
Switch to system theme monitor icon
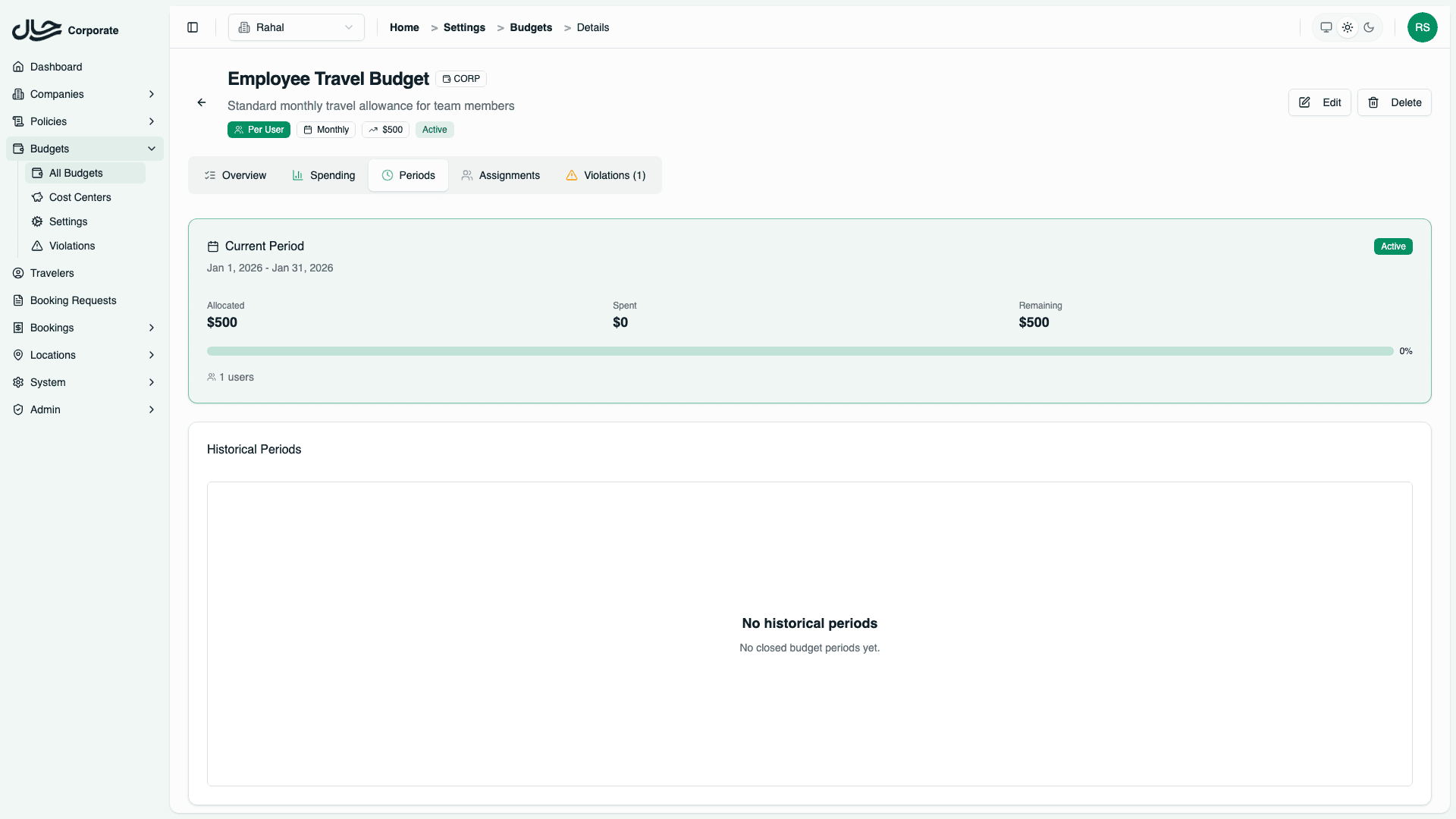[1326, 27]
